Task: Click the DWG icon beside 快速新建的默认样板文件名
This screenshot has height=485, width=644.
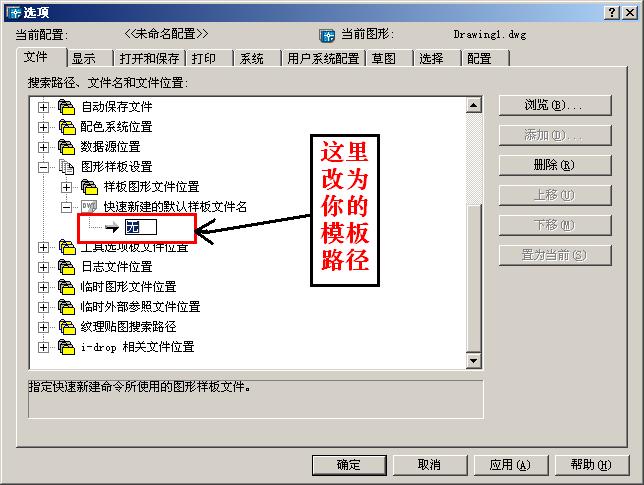Action: pos(89,207)
